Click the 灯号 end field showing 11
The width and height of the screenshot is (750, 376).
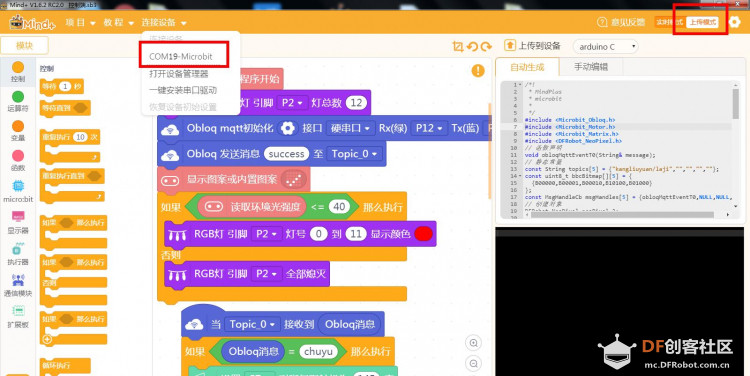[x=355, y=234]
